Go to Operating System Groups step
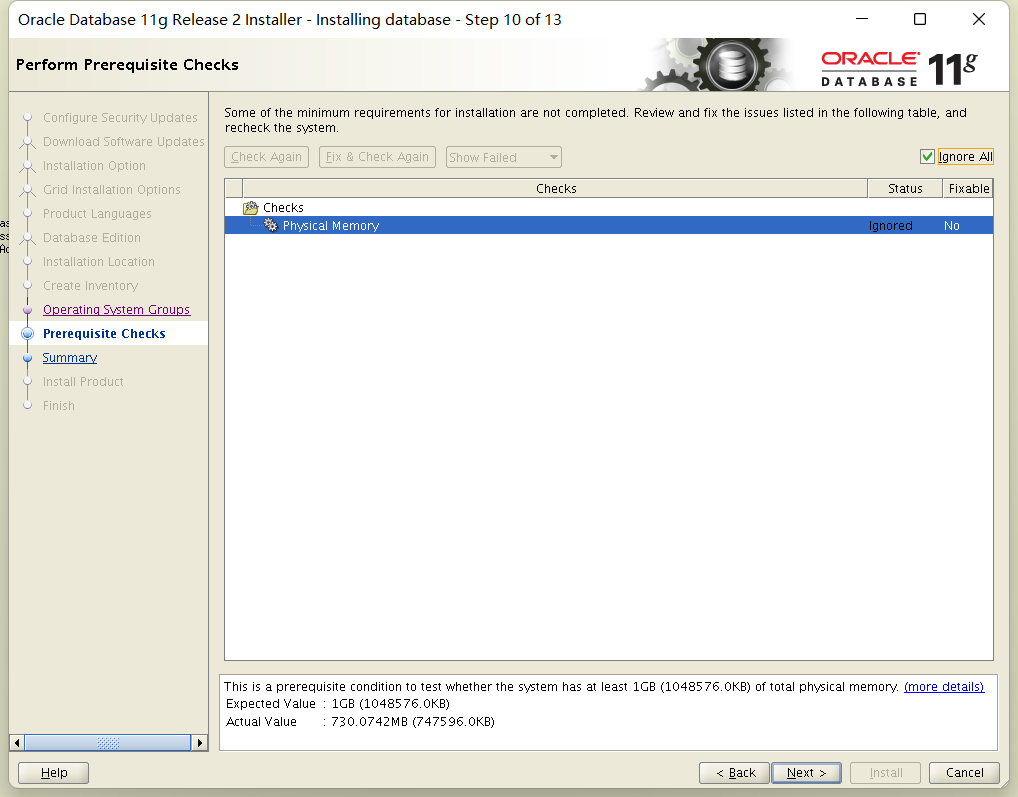 tap(116, 310)
